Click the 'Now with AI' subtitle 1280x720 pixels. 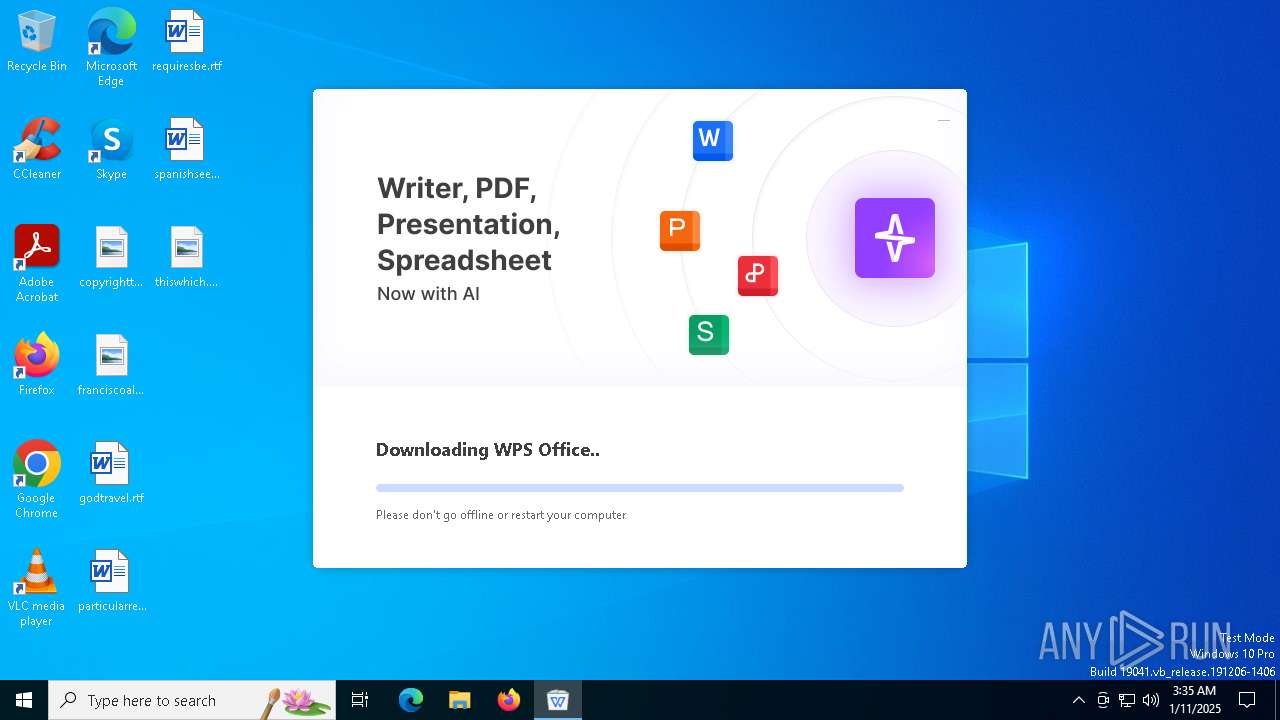point(428,294)
